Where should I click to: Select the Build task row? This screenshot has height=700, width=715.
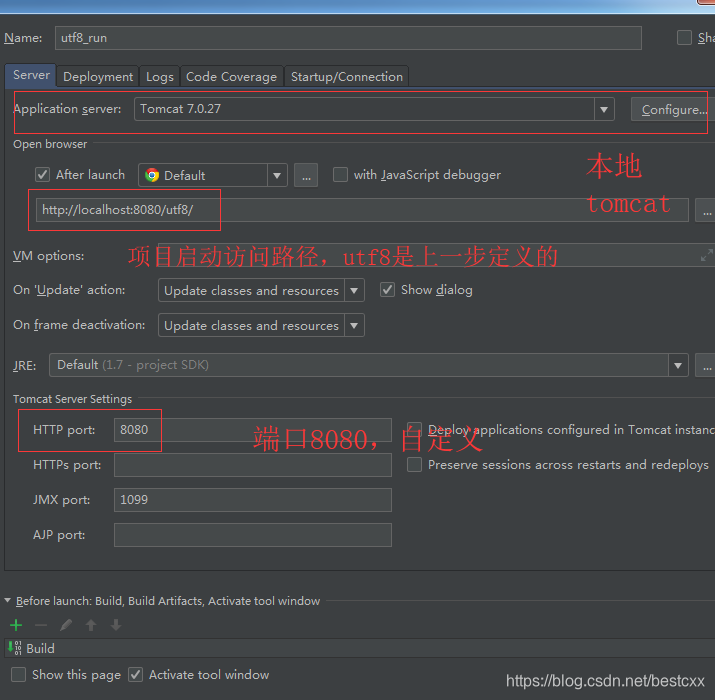[x=360, y=648]
